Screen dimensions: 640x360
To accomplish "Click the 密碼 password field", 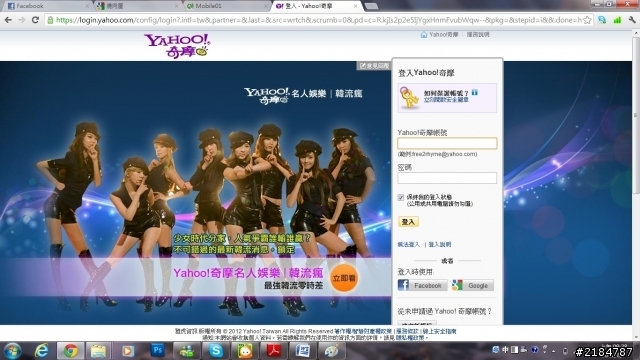I will point(447,178).
